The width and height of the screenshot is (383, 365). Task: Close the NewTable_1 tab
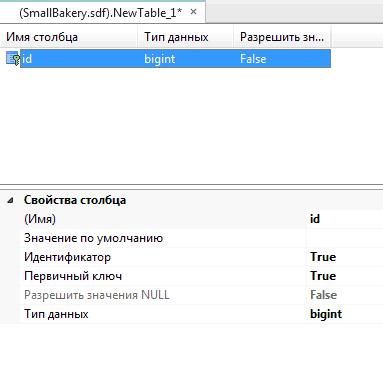[x=193, y=12]
